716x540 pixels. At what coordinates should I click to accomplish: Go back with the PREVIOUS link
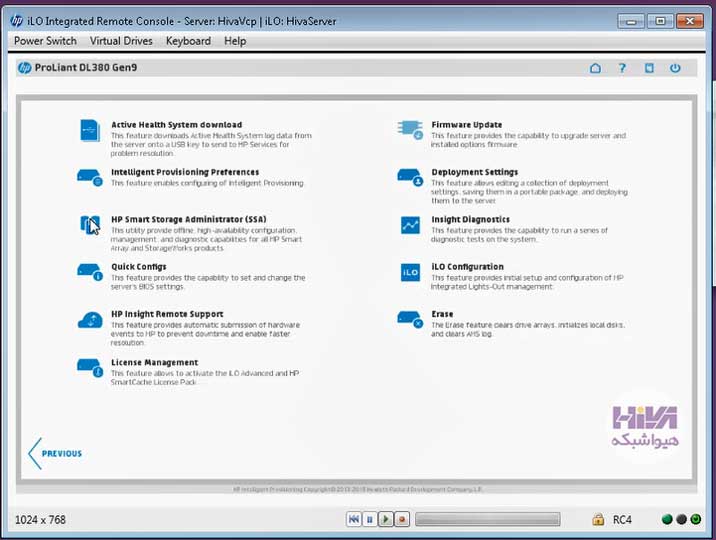pos(55,454)
